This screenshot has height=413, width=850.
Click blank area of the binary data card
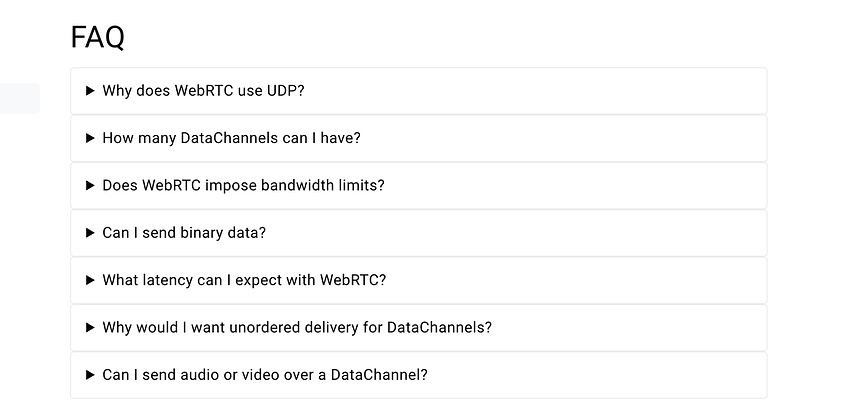[x=515, y=233]
